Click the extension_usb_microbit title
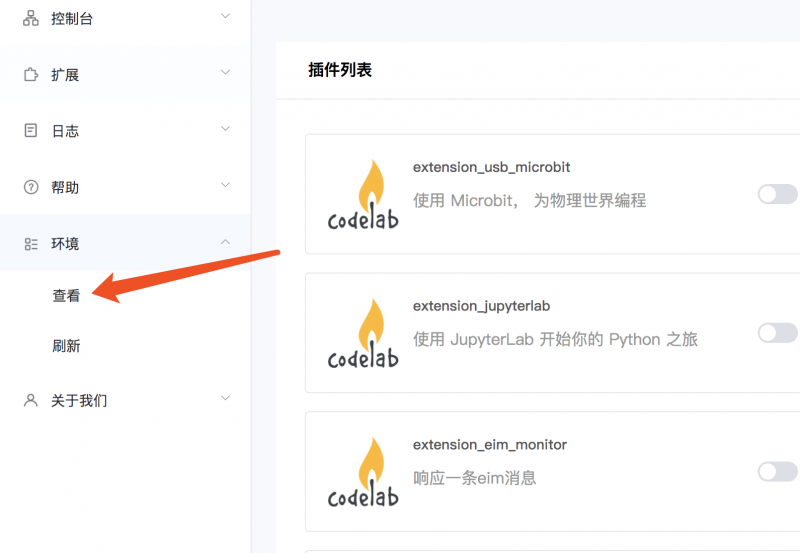This screenshot has width=800, height=553. point(491,167)
